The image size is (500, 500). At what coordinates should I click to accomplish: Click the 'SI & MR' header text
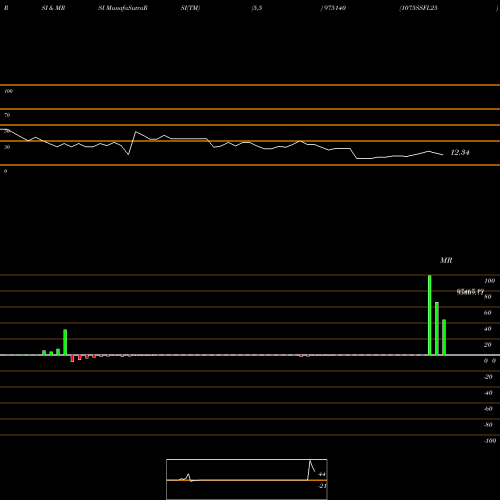(53, 8)
